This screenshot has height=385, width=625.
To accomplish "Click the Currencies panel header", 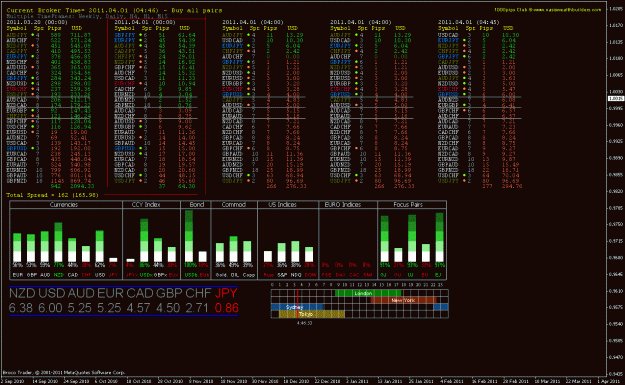I will click(x=64, y=204).
